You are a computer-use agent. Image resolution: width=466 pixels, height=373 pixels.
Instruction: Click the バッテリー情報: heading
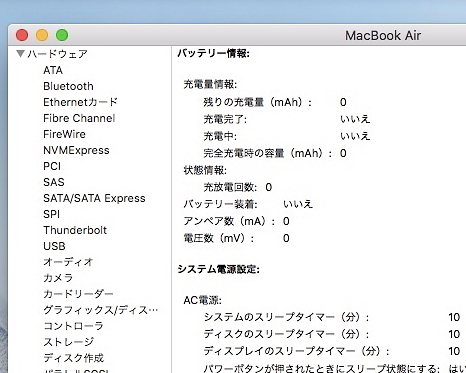214,53
